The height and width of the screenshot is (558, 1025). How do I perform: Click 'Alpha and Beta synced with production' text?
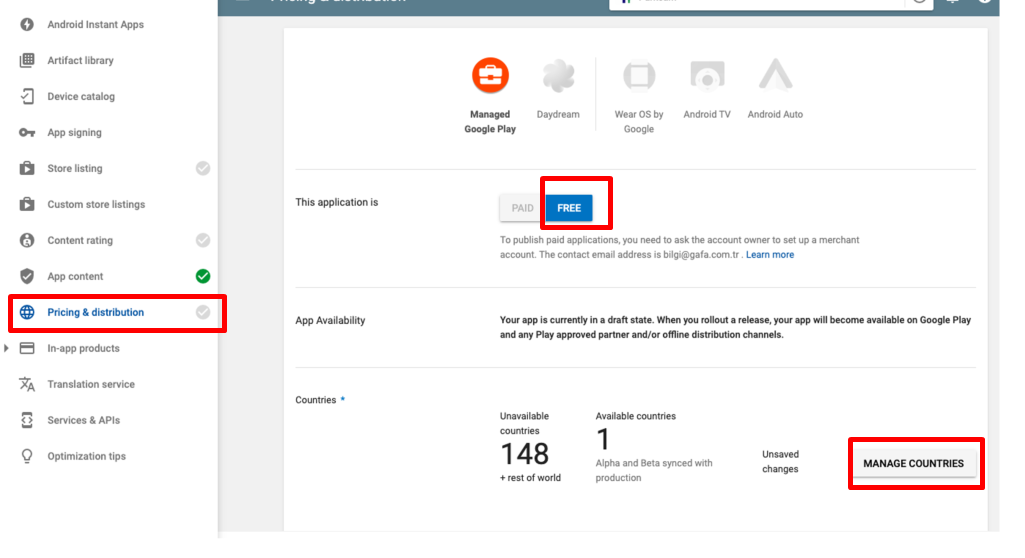coord(654,470)
